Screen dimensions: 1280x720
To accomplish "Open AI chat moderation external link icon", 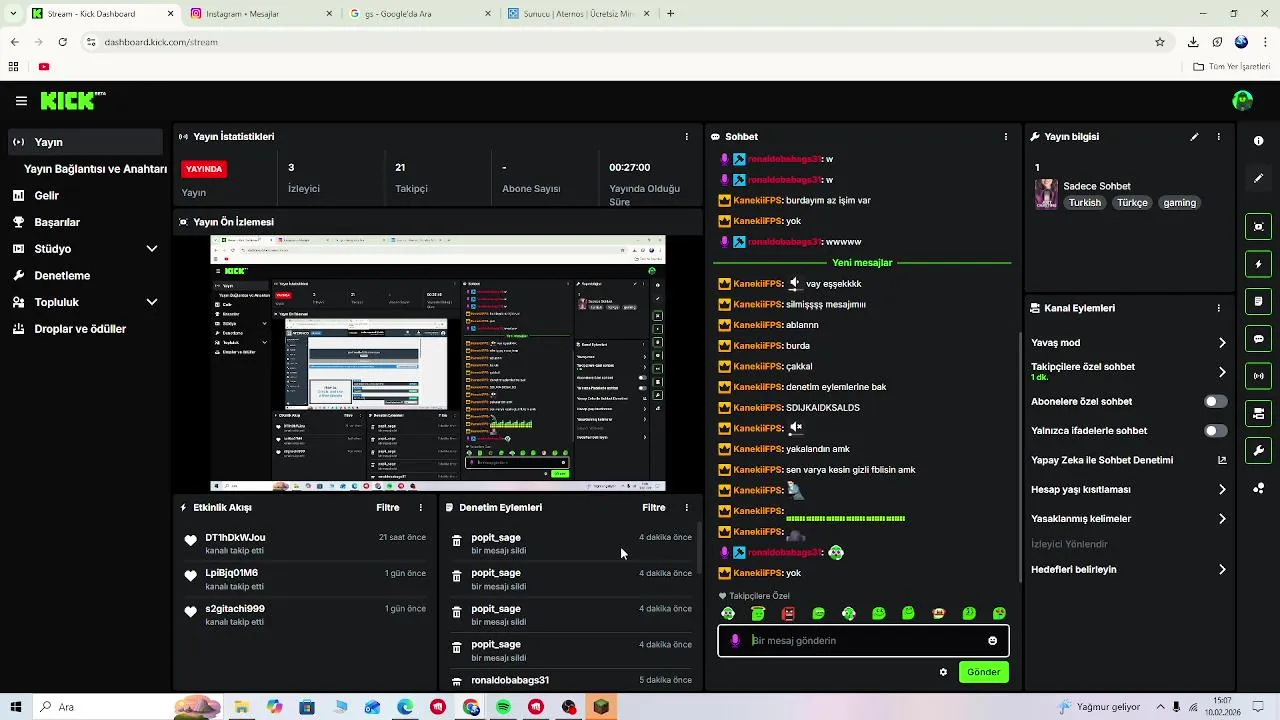I will pos(1221,460).
